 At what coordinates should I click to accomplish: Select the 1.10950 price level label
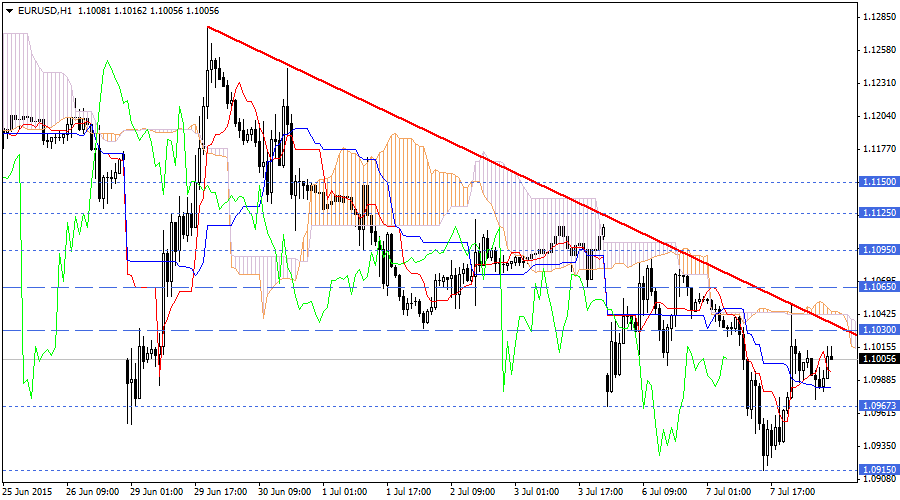tap(879, 250)
